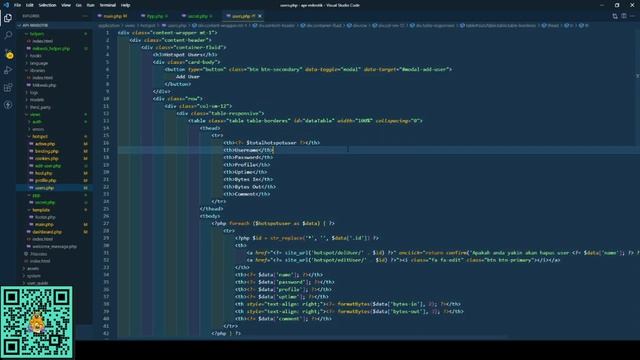
Task: Open changes icon at editor top right
Action: 615,16
